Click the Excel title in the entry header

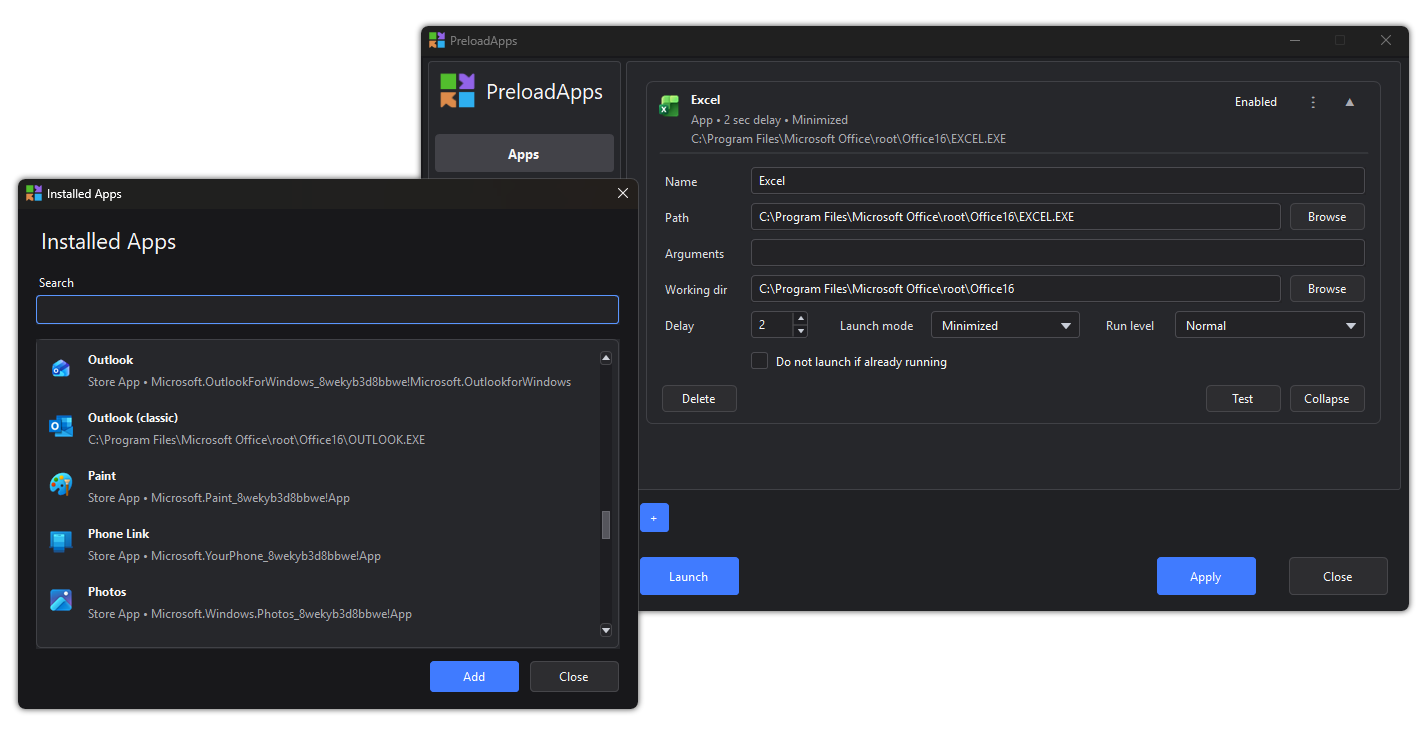point(706,100)
